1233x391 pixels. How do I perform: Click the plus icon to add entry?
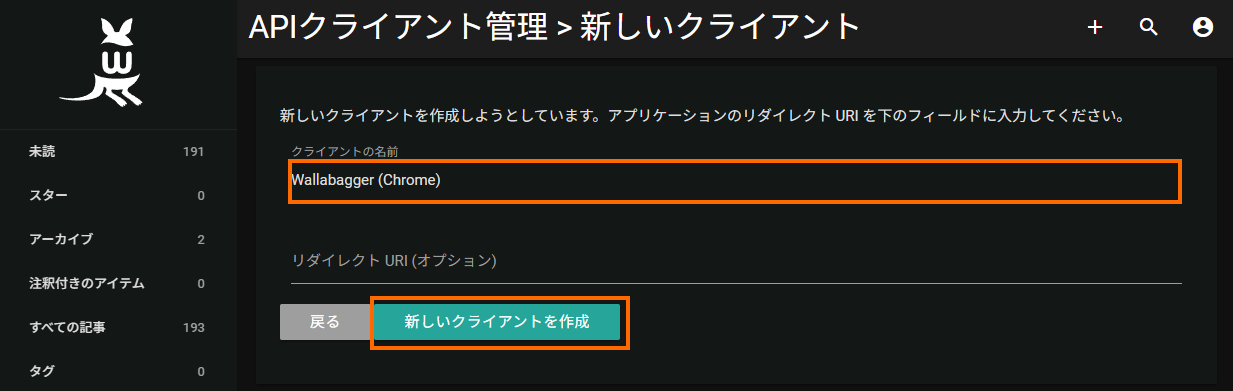coord(1095,28)
